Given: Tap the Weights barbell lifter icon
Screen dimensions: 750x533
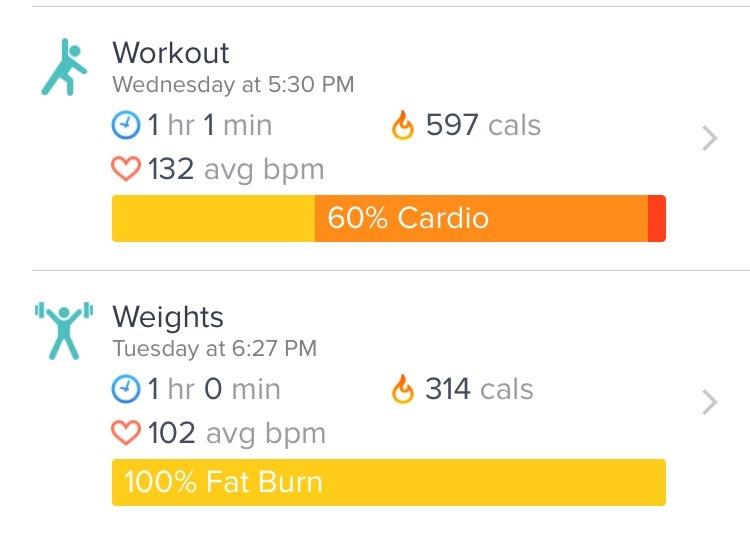Looking at the screenshot, I should (63, 330).
